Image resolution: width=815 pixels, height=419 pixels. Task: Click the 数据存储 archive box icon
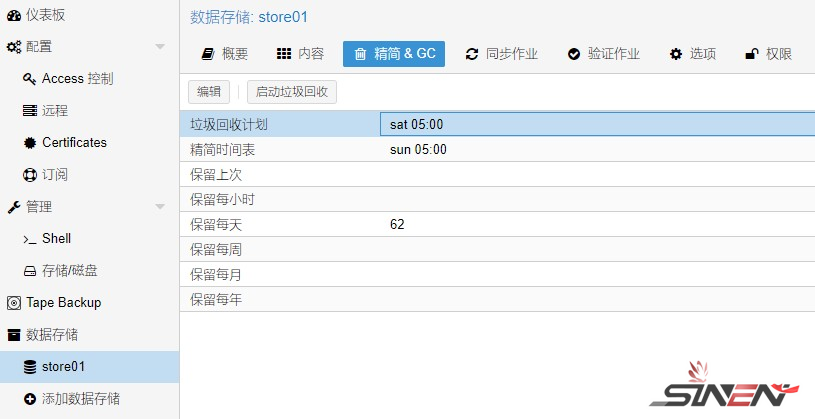point(14,335)
